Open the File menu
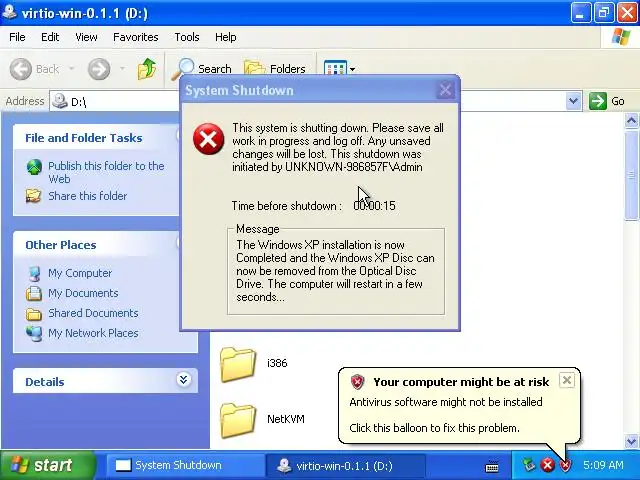Image resolution: width=640 pixels, height=480 pixels. pyautogui.click(x=17, y=37)
